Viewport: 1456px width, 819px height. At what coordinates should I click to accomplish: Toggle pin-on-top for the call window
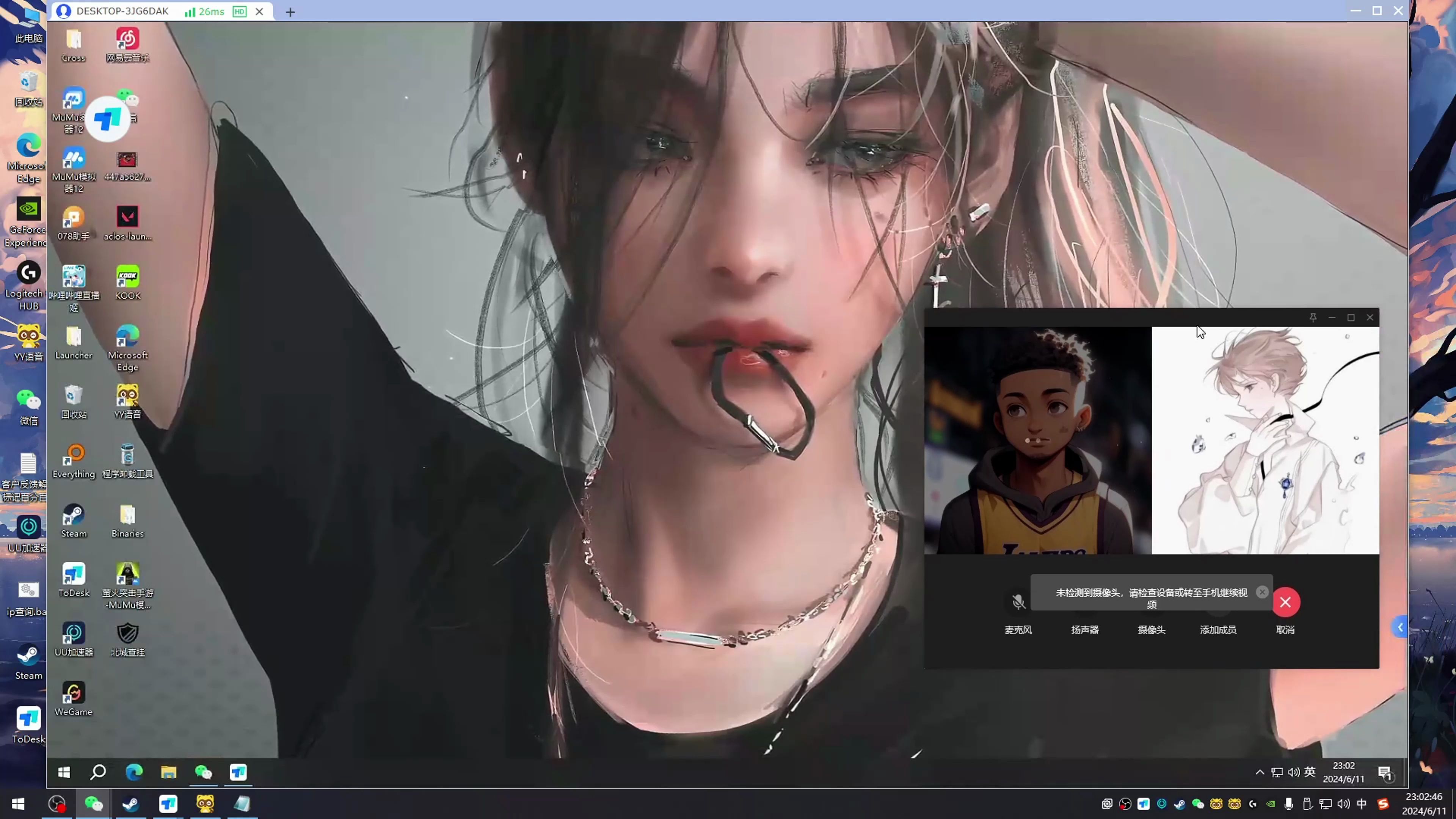[x=1313, y=318]
